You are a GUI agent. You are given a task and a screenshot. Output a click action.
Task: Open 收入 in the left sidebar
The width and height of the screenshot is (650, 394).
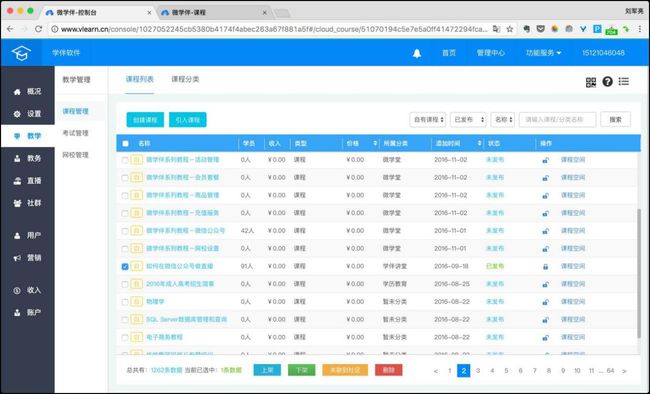point(28,290)
